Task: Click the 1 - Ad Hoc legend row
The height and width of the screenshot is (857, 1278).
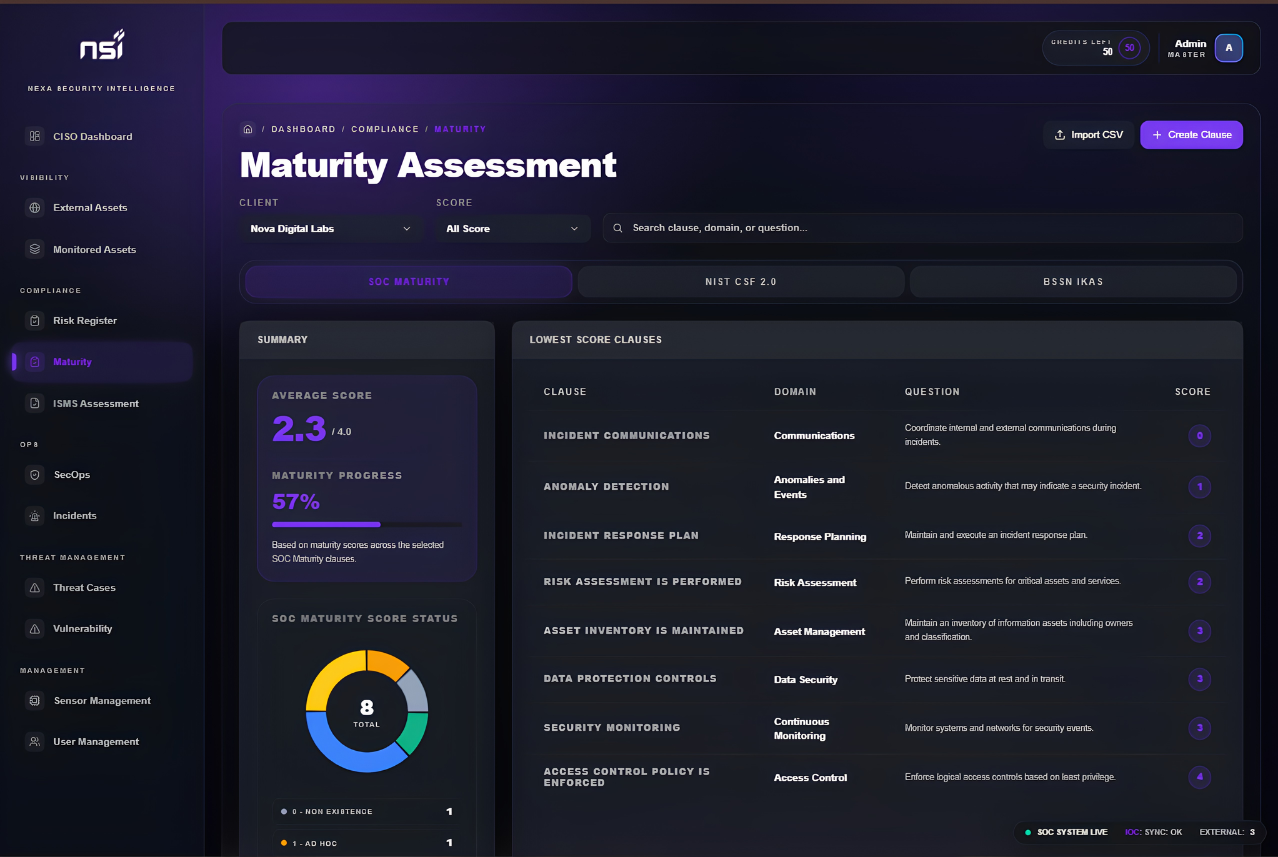Action: click(366, 844)
